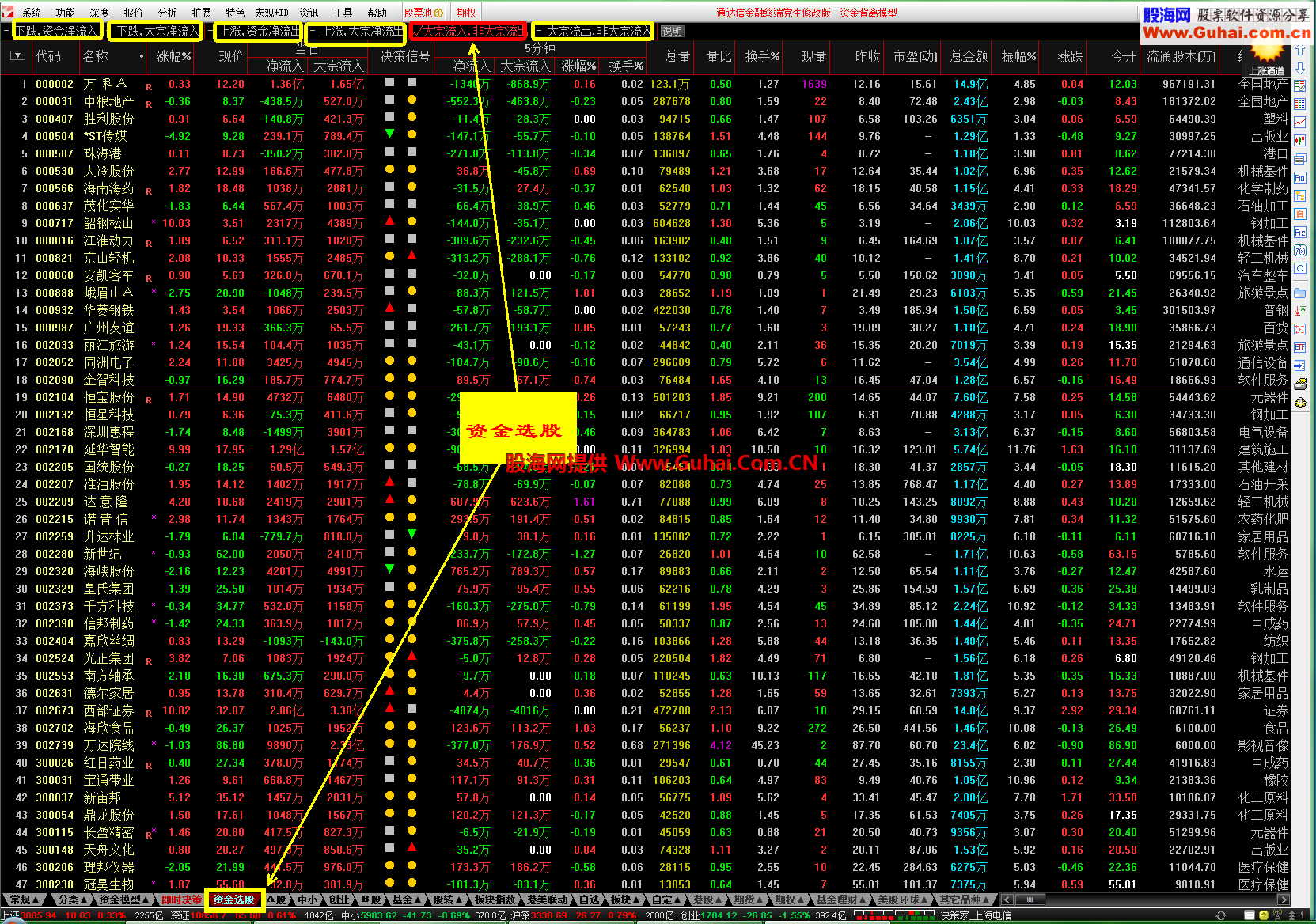
Task: Open the news documents icon in sidebar
Action: (1300, 160)
